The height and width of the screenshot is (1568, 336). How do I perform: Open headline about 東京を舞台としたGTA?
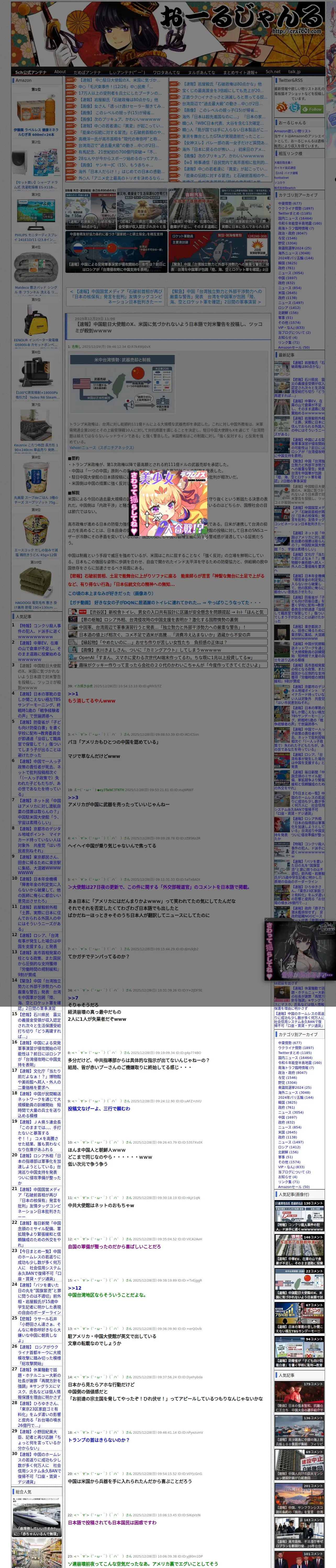click(x=223, y=136)
